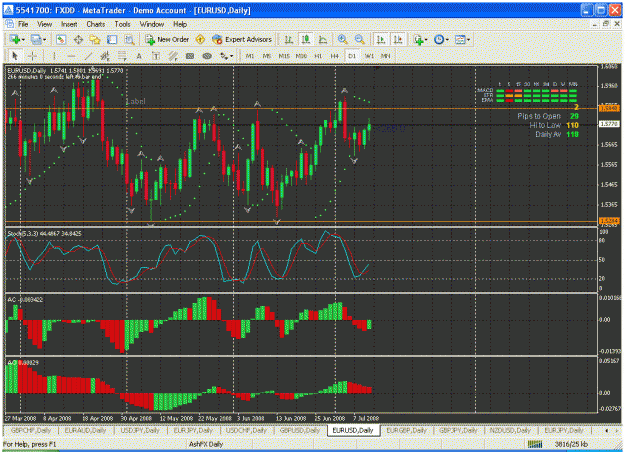Switch chart to candlesticks type
The height and width of the screenshot is (452, 625).
306,39
